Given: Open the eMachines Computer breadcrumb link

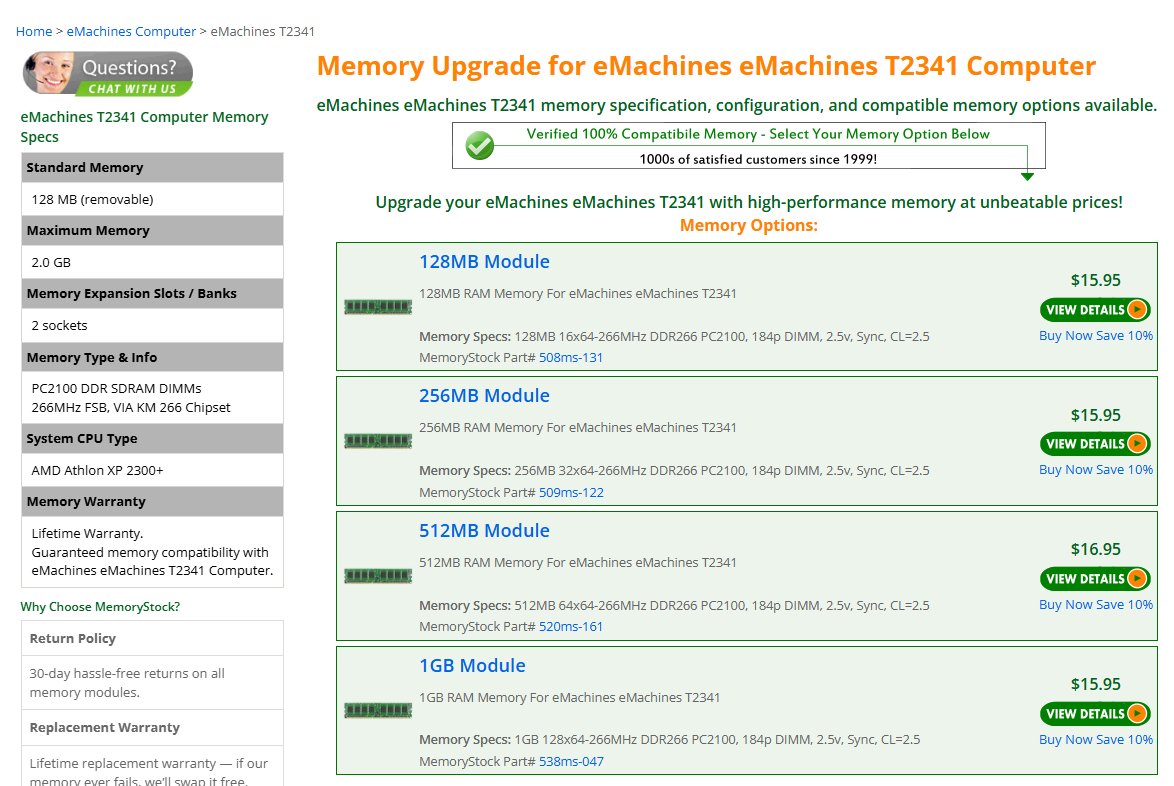Looking at the screenshot, I should 131,31.
